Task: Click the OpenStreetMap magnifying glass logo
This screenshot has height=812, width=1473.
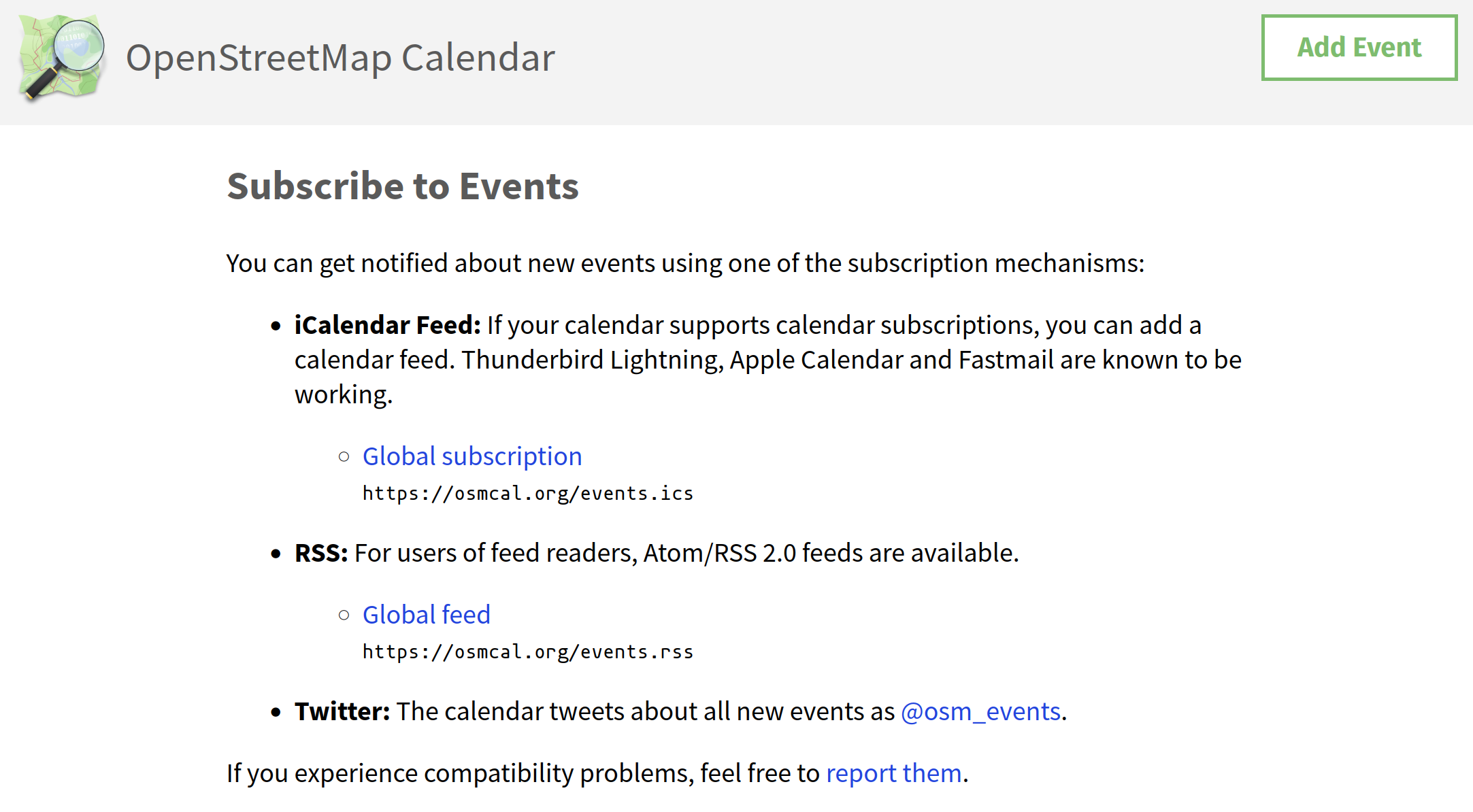Action: [63, 58]
